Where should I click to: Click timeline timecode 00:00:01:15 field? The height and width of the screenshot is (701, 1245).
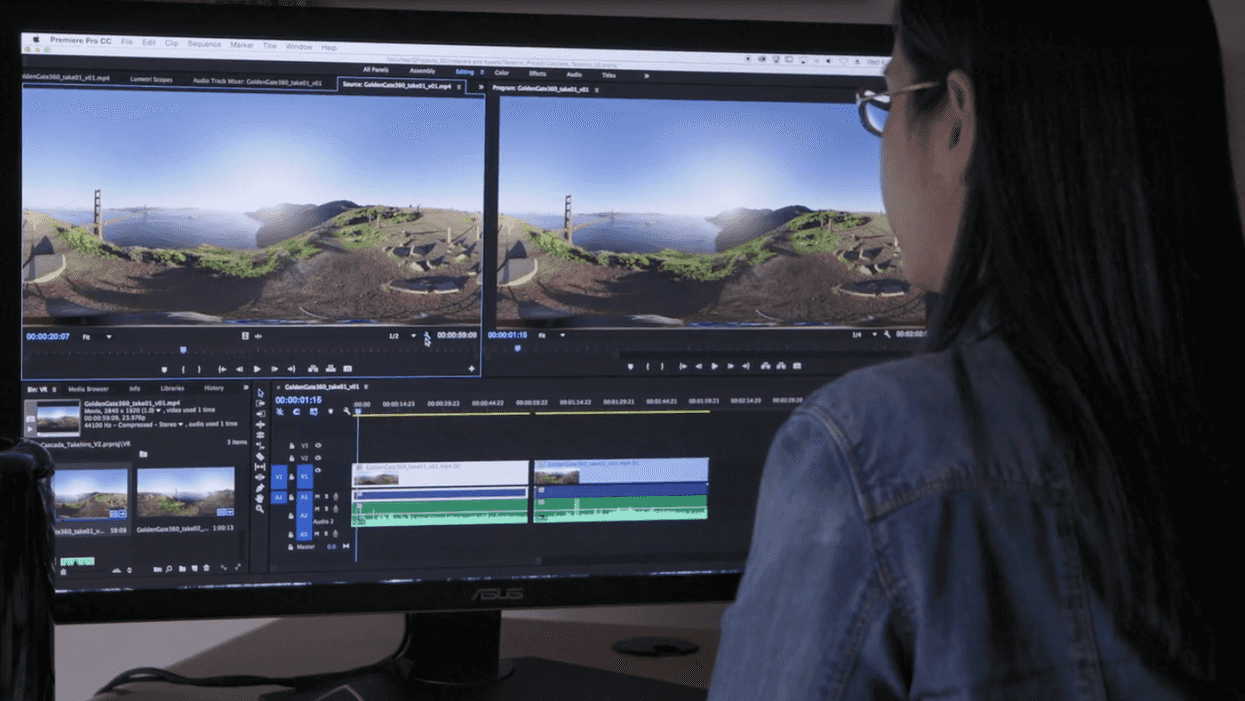click(298, 400)
